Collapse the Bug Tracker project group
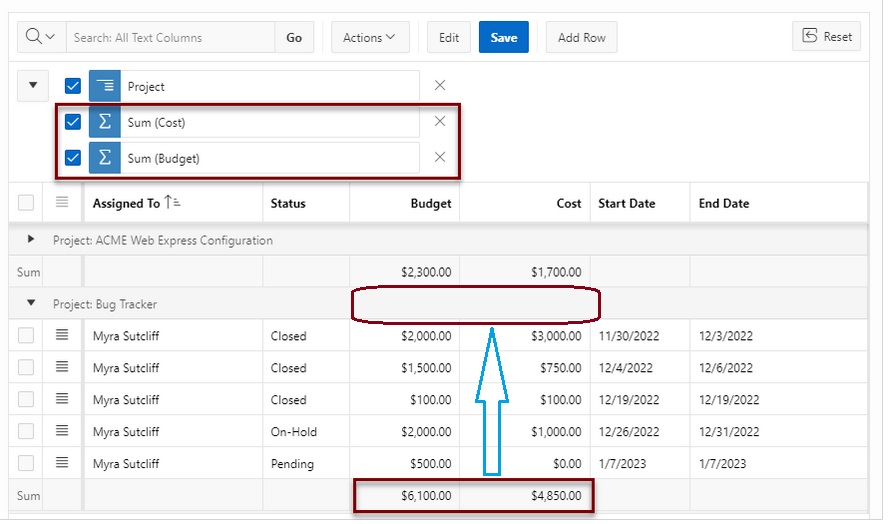 (x=31, y=303)
